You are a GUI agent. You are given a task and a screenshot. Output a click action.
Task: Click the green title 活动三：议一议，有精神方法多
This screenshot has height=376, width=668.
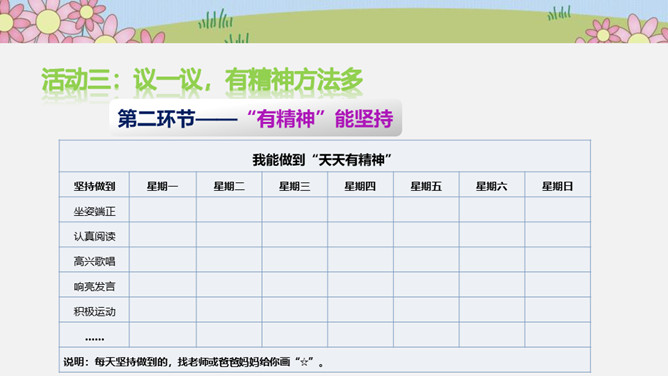coord(202,80)
